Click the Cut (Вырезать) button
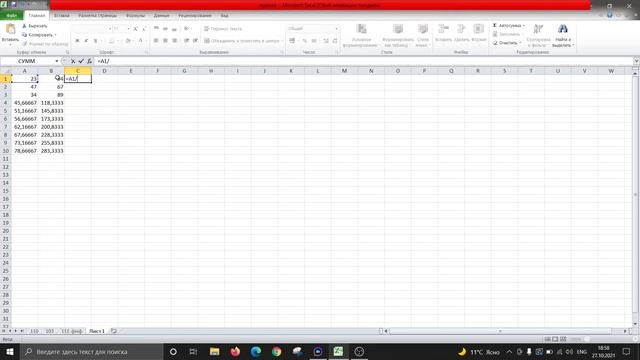This screenshot has height=360, width=640. [35, 26]
